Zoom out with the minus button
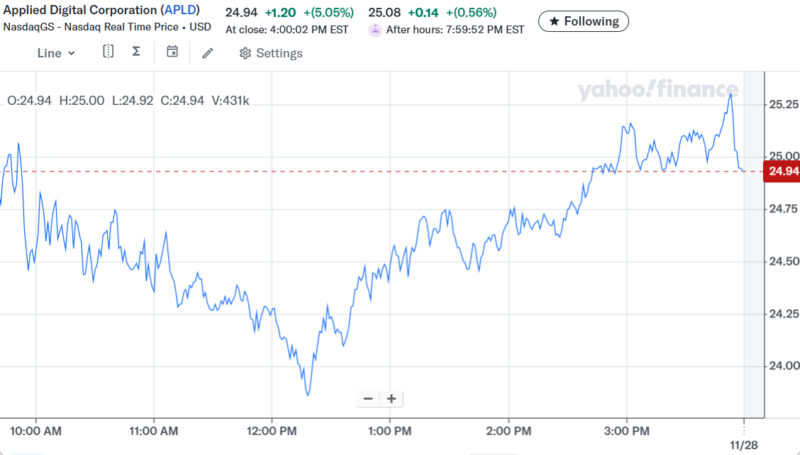Screen dimensions: 800x455 (368, 398)
